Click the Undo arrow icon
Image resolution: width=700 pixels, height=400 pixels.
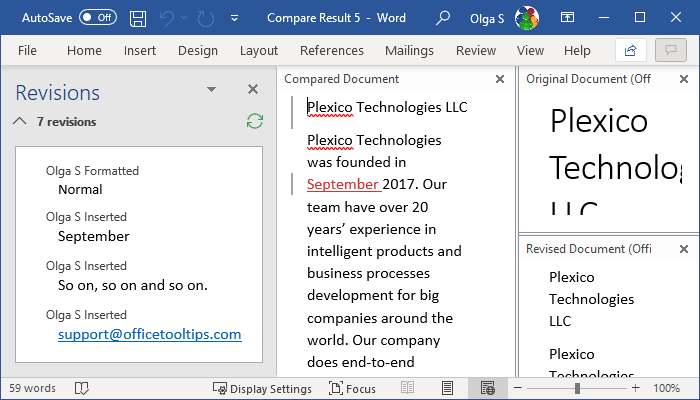click(167, 18)
